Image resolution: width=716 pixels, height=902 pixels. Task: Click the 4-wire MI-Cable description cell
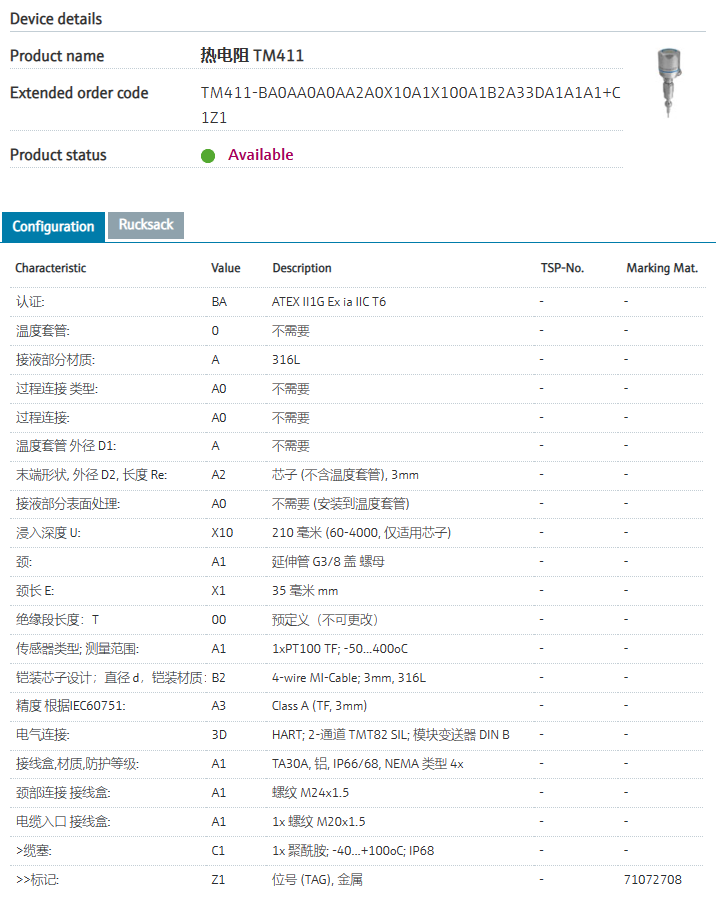[349, 678]
